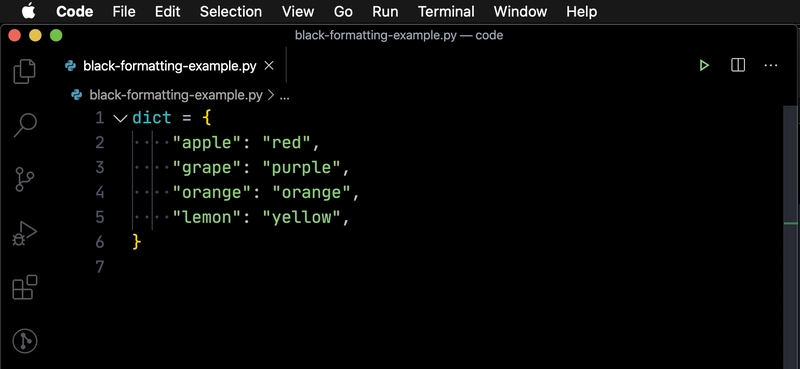Open the Apple menu
The width and height of the screenshot is (800, 369).
29,11
